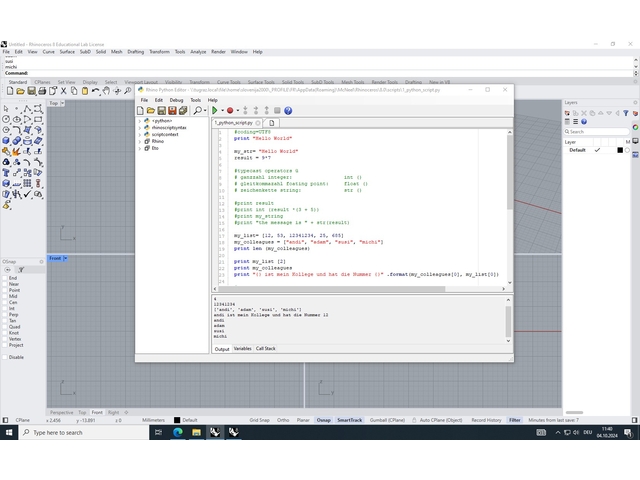The width and height of the screenshot is (640, 480).
Task: Select the Text object tool in Rhino sidebar
Action: pyautogui.click(x=6, y=173)
